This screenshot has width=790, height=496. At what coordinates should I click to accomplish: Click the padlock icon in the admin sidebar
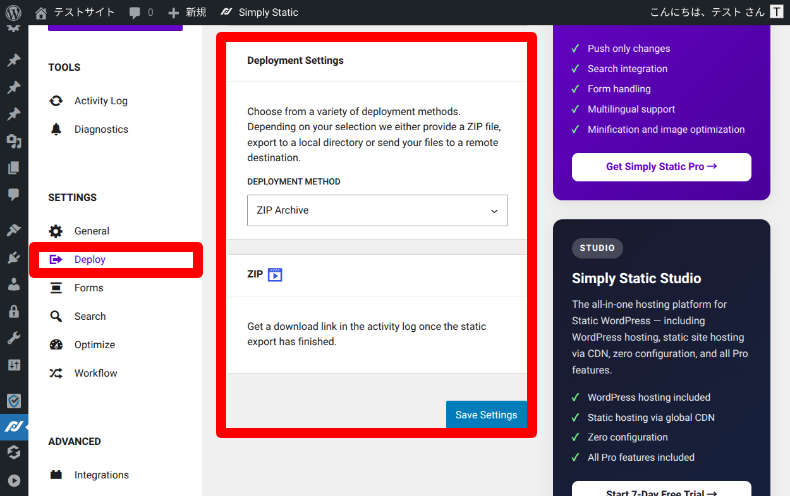(14, 311)
